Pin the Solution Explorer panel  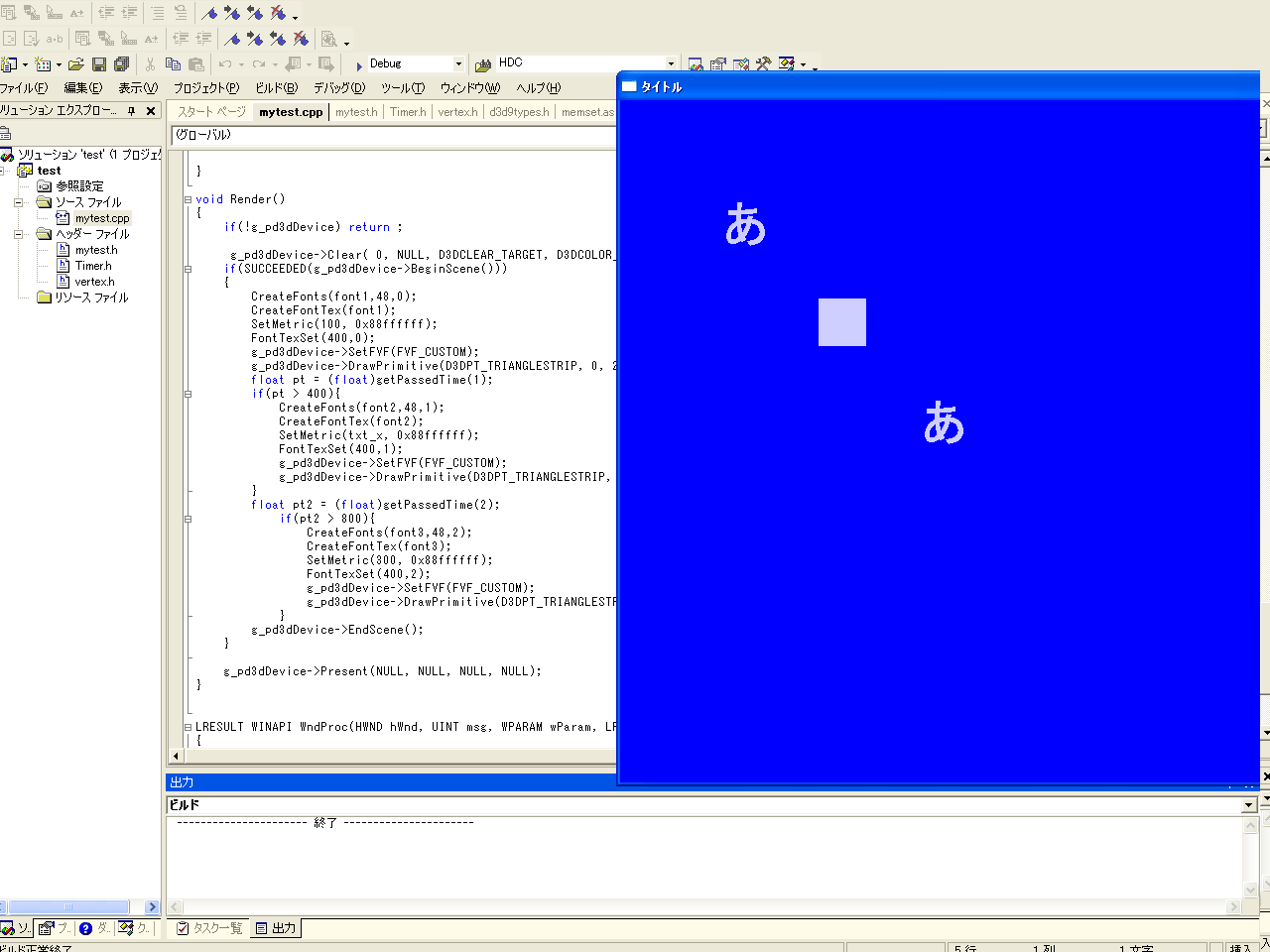tap(131, 111)
